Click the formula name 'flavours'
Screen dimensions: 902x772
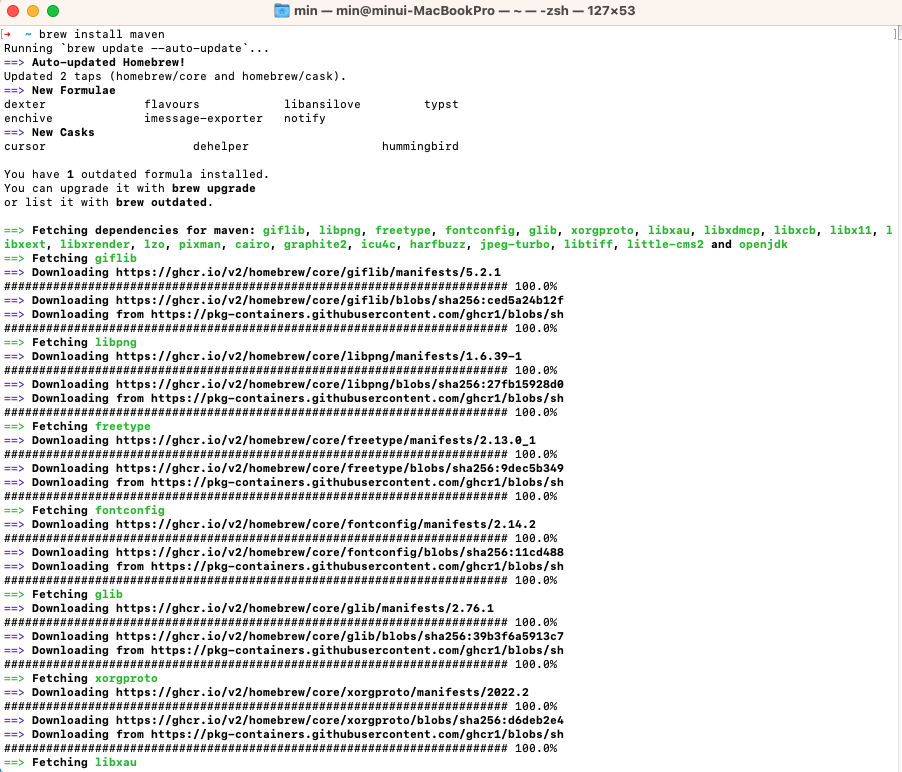click(171, 104)
